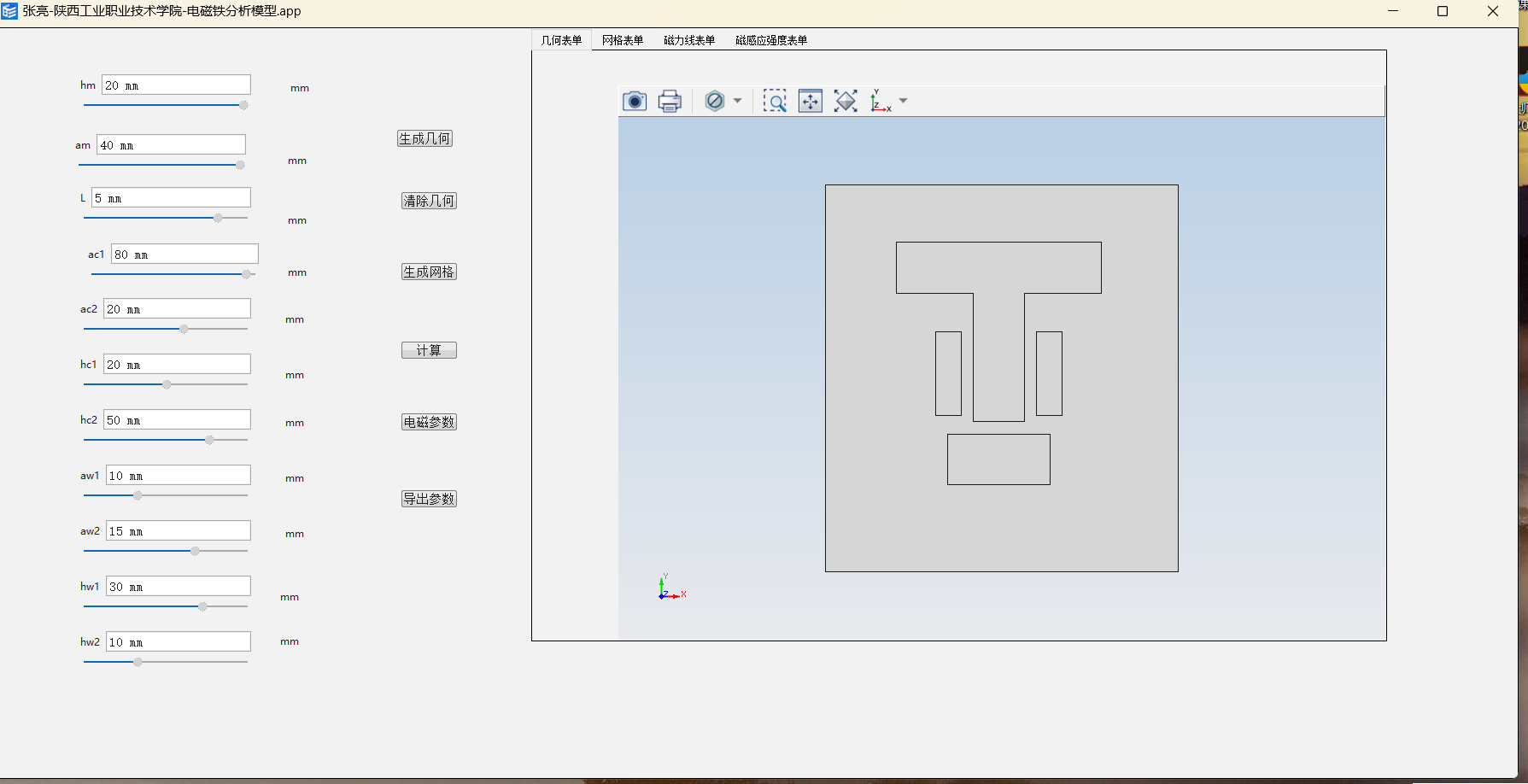
Task: Click the L slider handle
Action: pyautogui.click(x=218, y=218)
